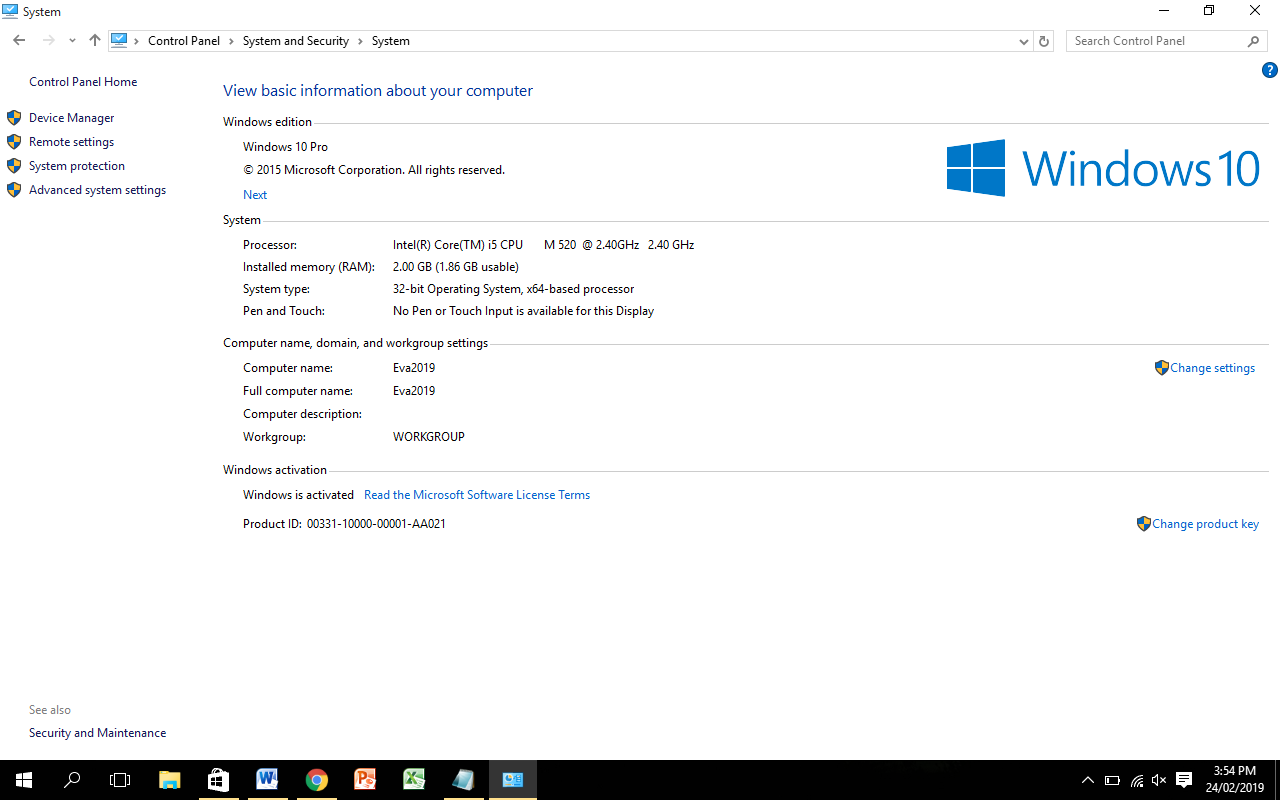1280x800 pixels.
Task: Click the active System window taskbar button
Action: point(513,780)
